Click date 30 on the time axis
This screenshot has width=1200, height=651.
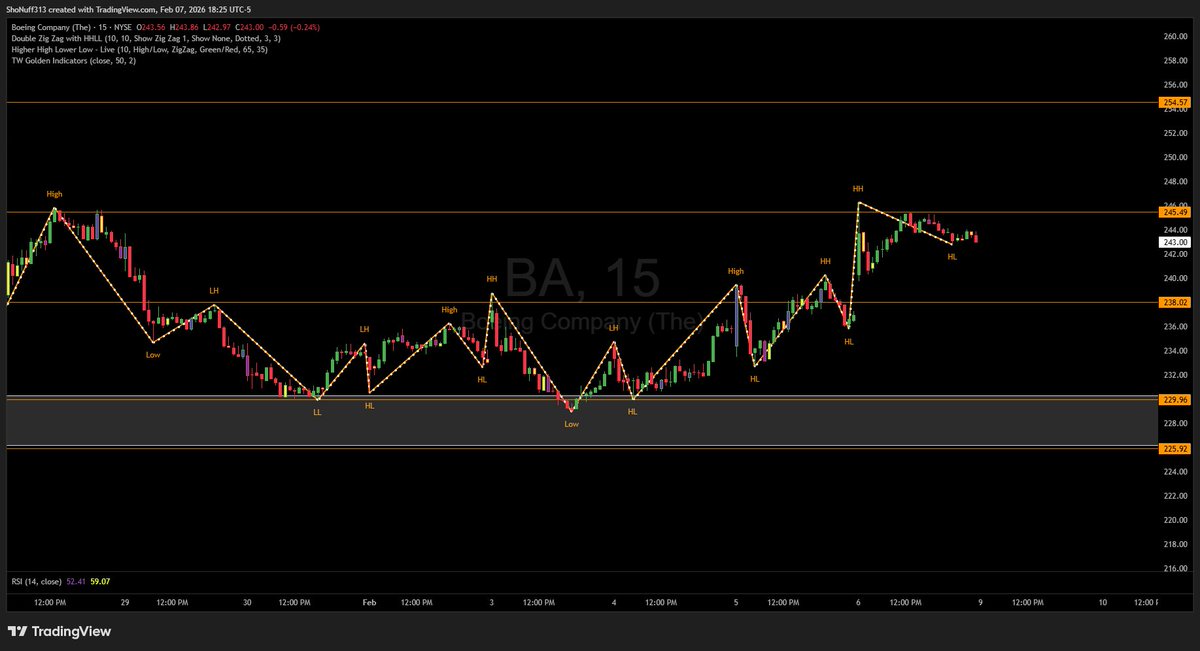coord(247,603)
